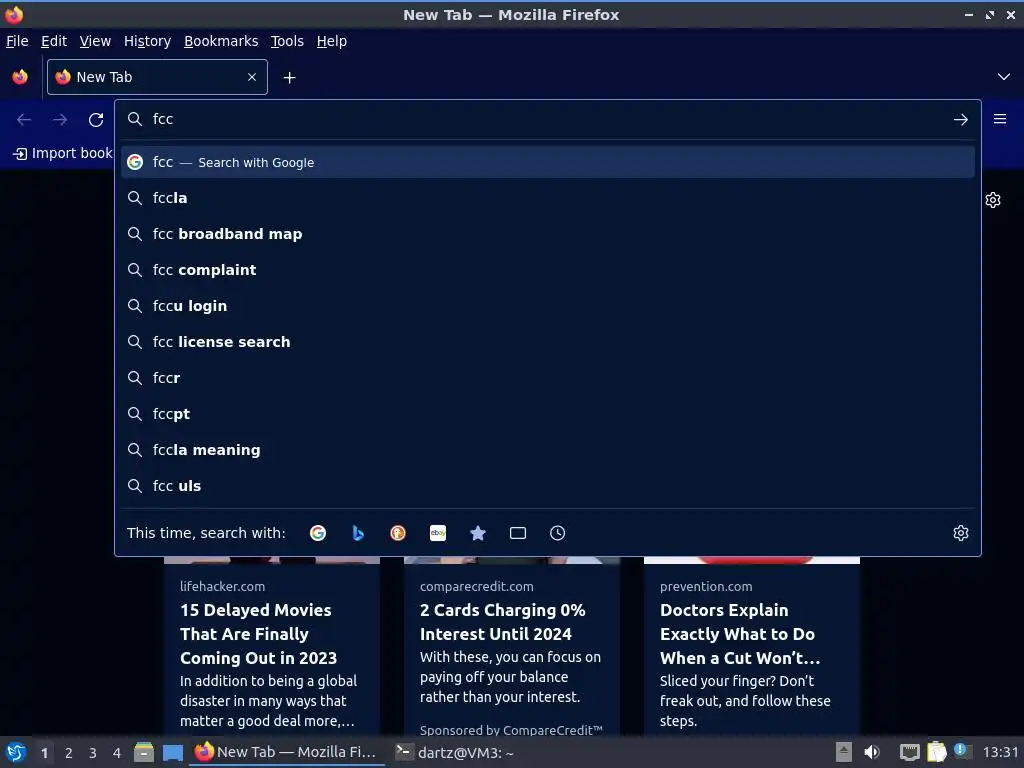The height and width of the screenshot is (768, 1024).
Task: Click the back navigation arrow
Action: [24, 120]
